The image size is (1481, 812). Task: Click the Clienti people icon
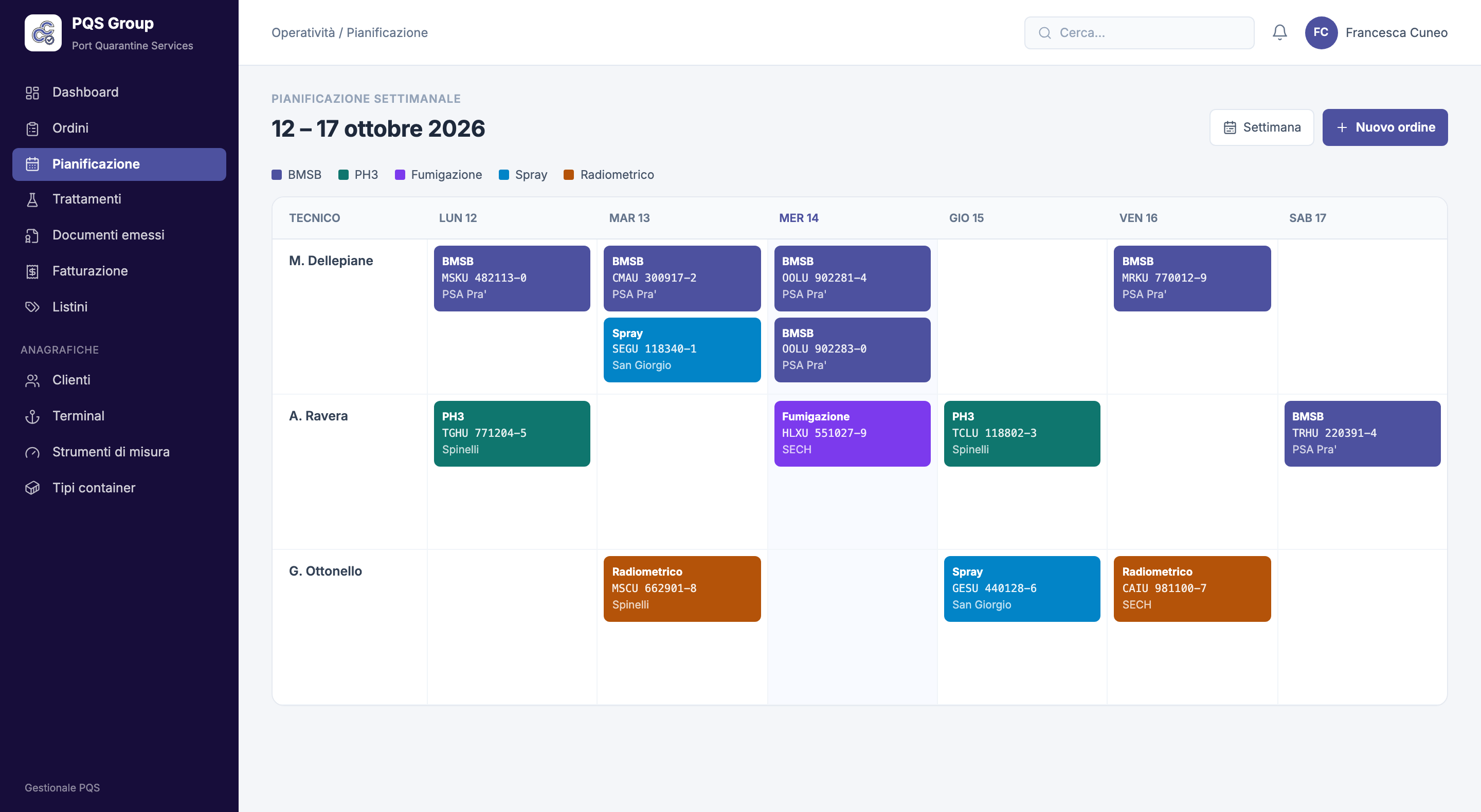click(32, 380)
